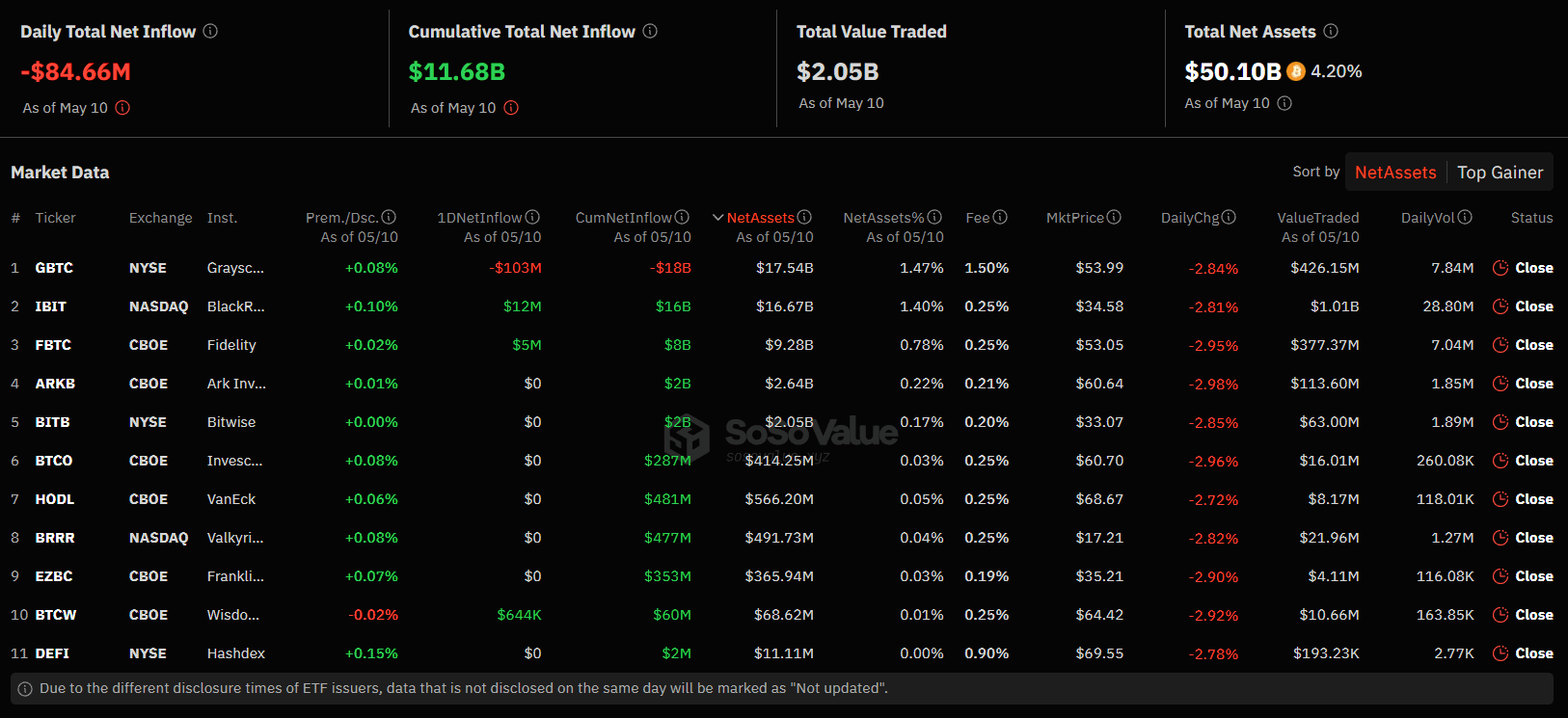The width and height of the screenshot is (1568, 718).
Task: Open BITB ticker
Action: click(52, 422)
